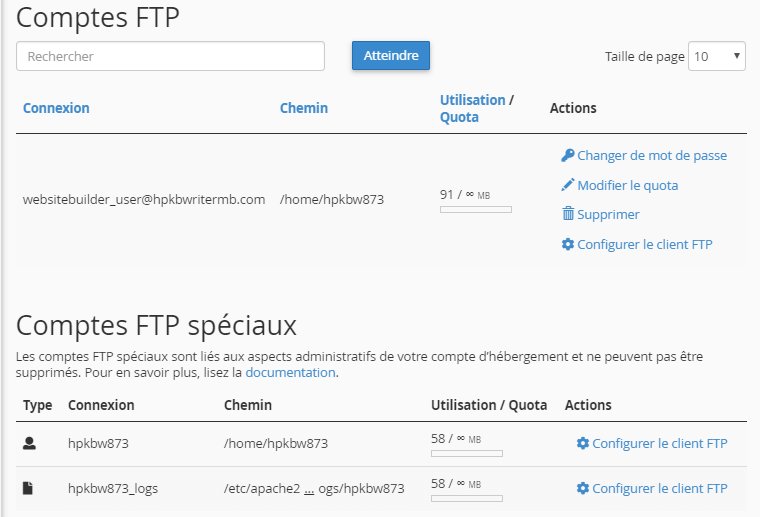Click the Atteindre search button
This screenshot has width=773, height=517.
click(391, 56)
